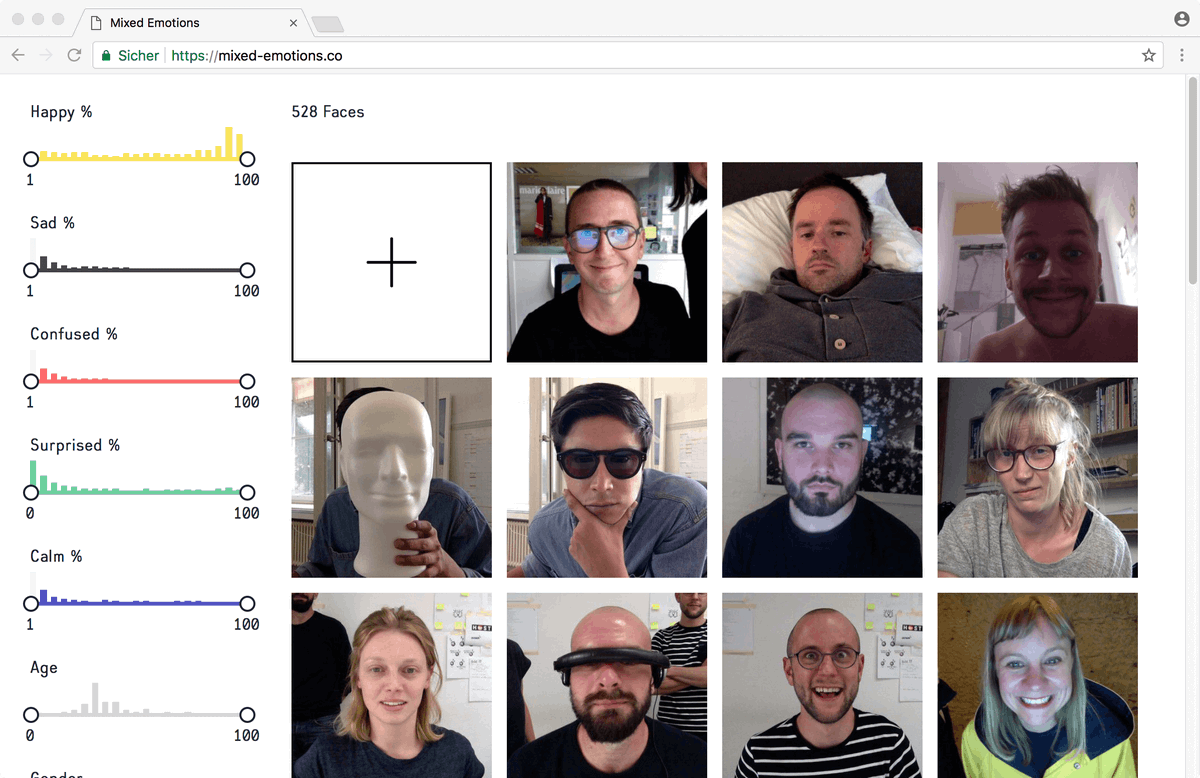
Task: Open photo of man wearing sunglasses
Action: 607,477
